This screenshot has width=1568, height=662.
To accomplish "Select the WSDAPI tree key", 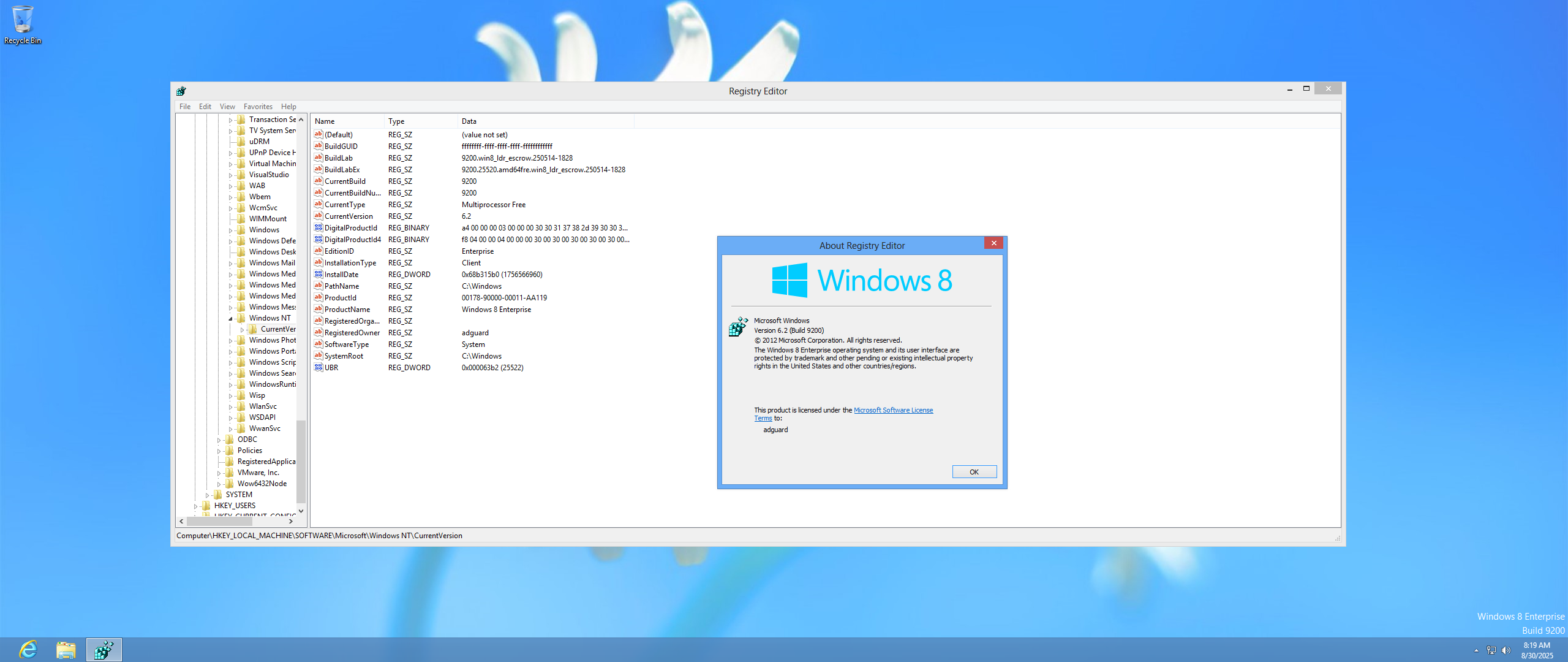I will click(x=262, y=417).
